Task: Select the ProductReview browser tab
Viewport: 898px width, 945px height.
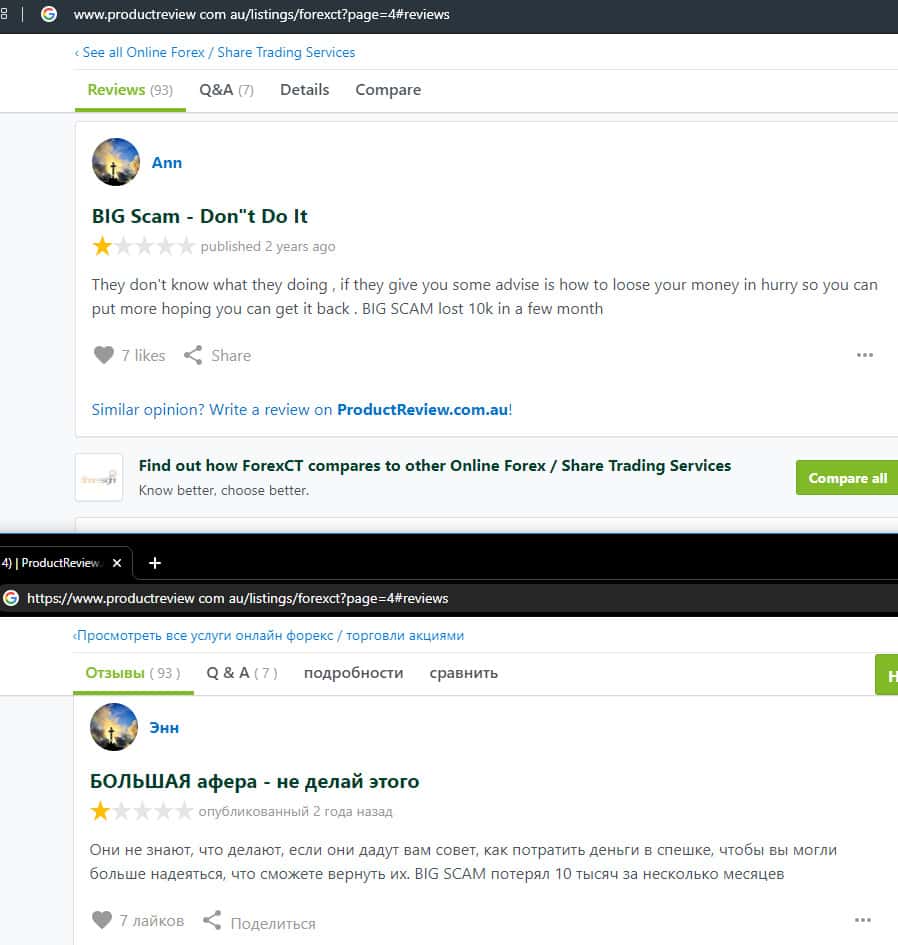Action: tap(53, 563)
